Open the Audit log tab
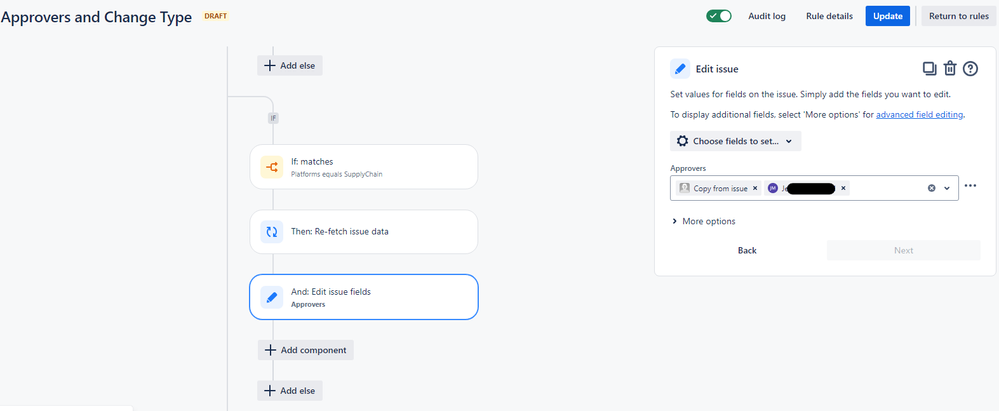The width and height of the screenshot is (999, 411). click(x=767, y=16)
